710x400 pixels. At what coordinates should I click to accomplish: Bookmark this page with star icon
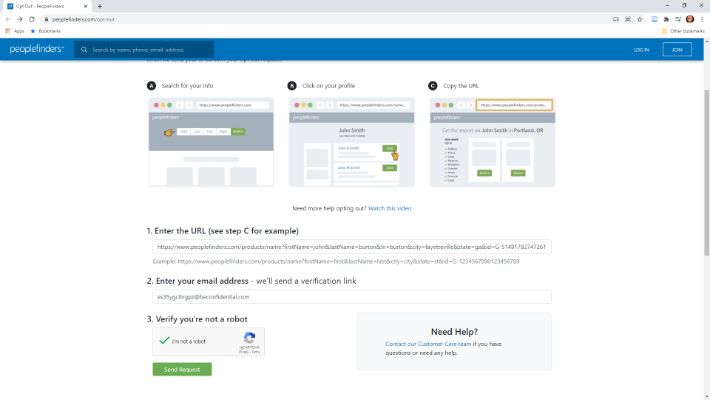click(639, 19)
